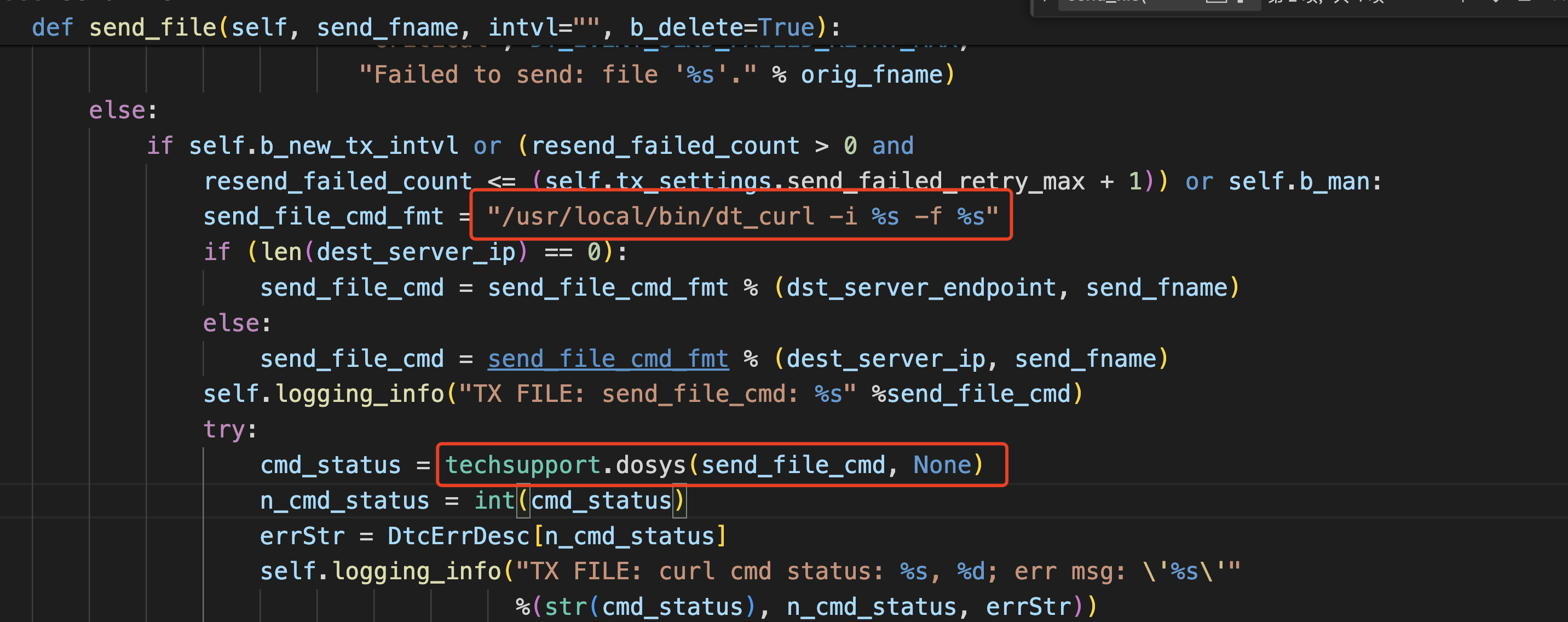Follow the underlined send_file_cmd_fmt reference
Screen dimensions: 1568x622
tap(608, 359)
